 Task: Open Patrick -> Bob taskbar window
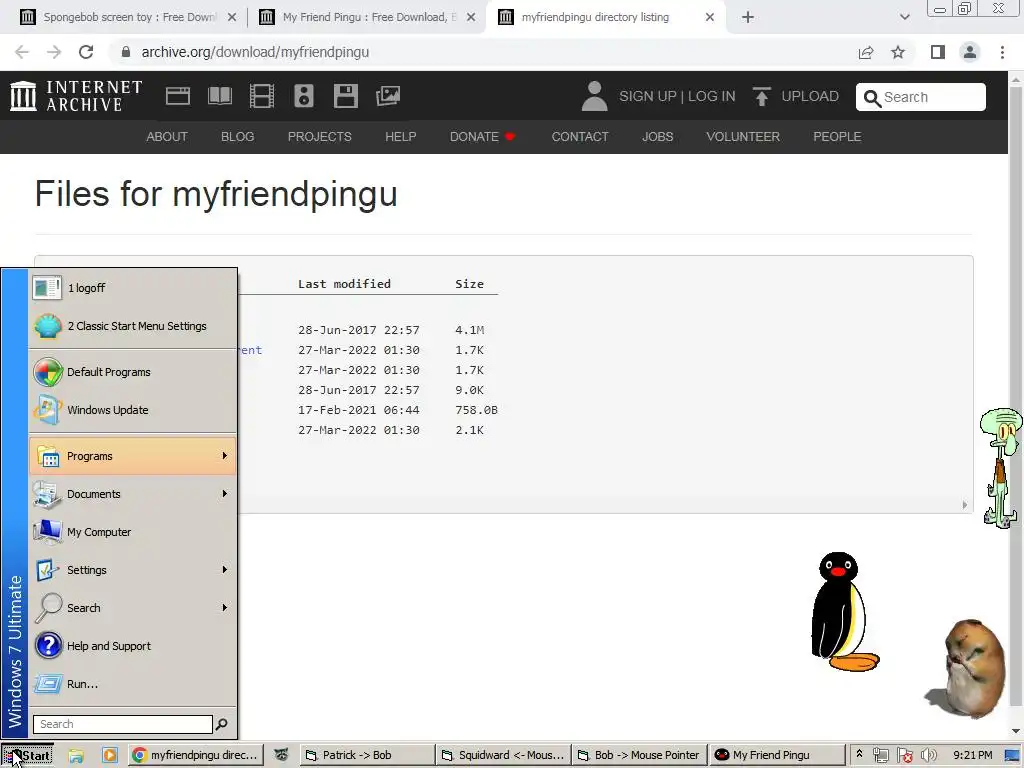tap(367, 755)
